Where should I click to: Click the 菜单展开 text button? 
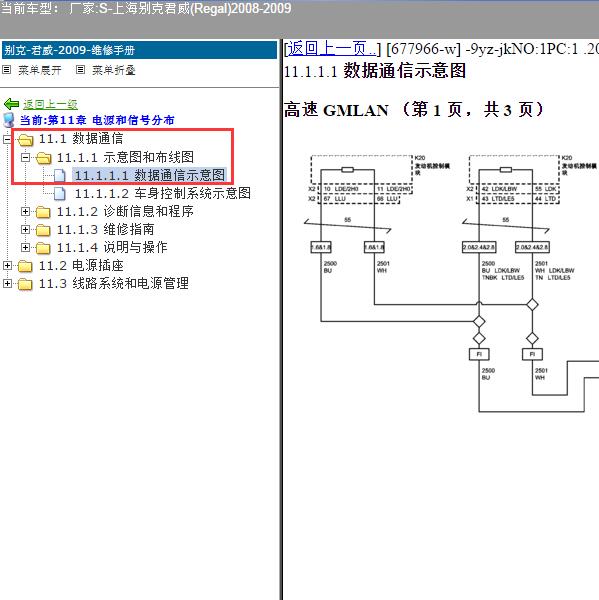coord(40,70)
